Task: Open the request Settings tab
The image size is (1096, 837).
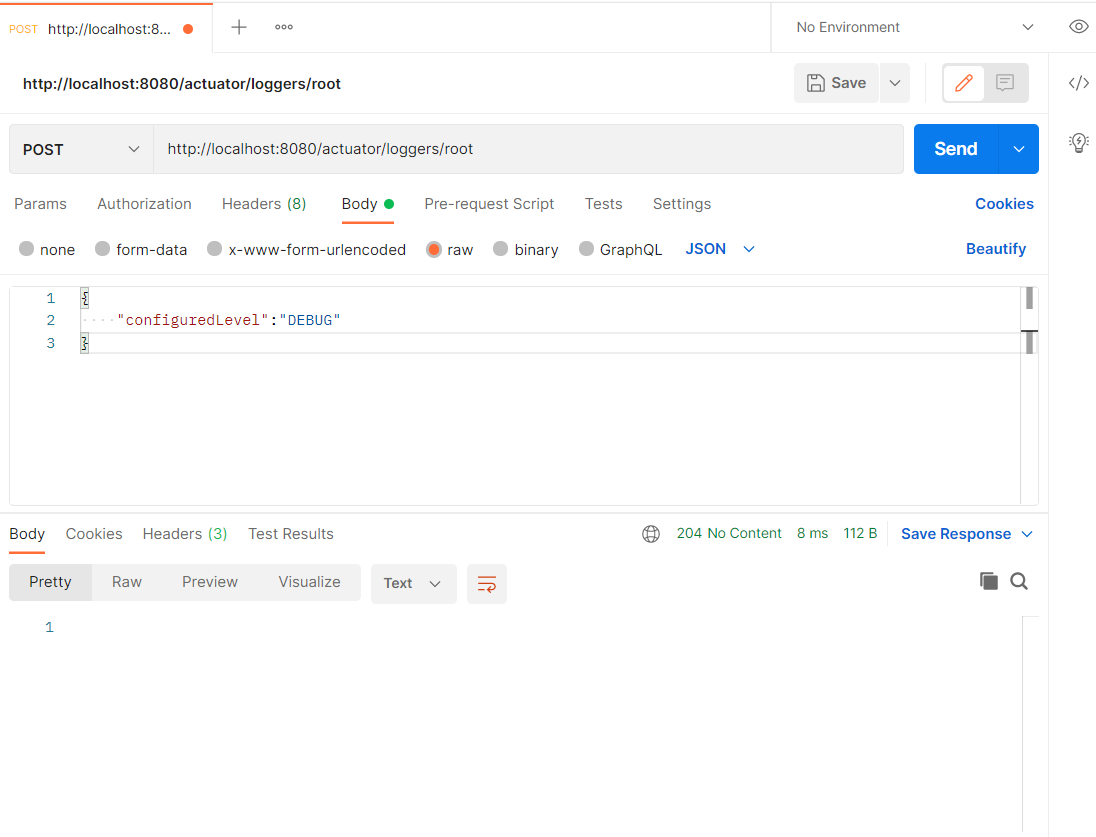Action: click(x=682, y=203)
